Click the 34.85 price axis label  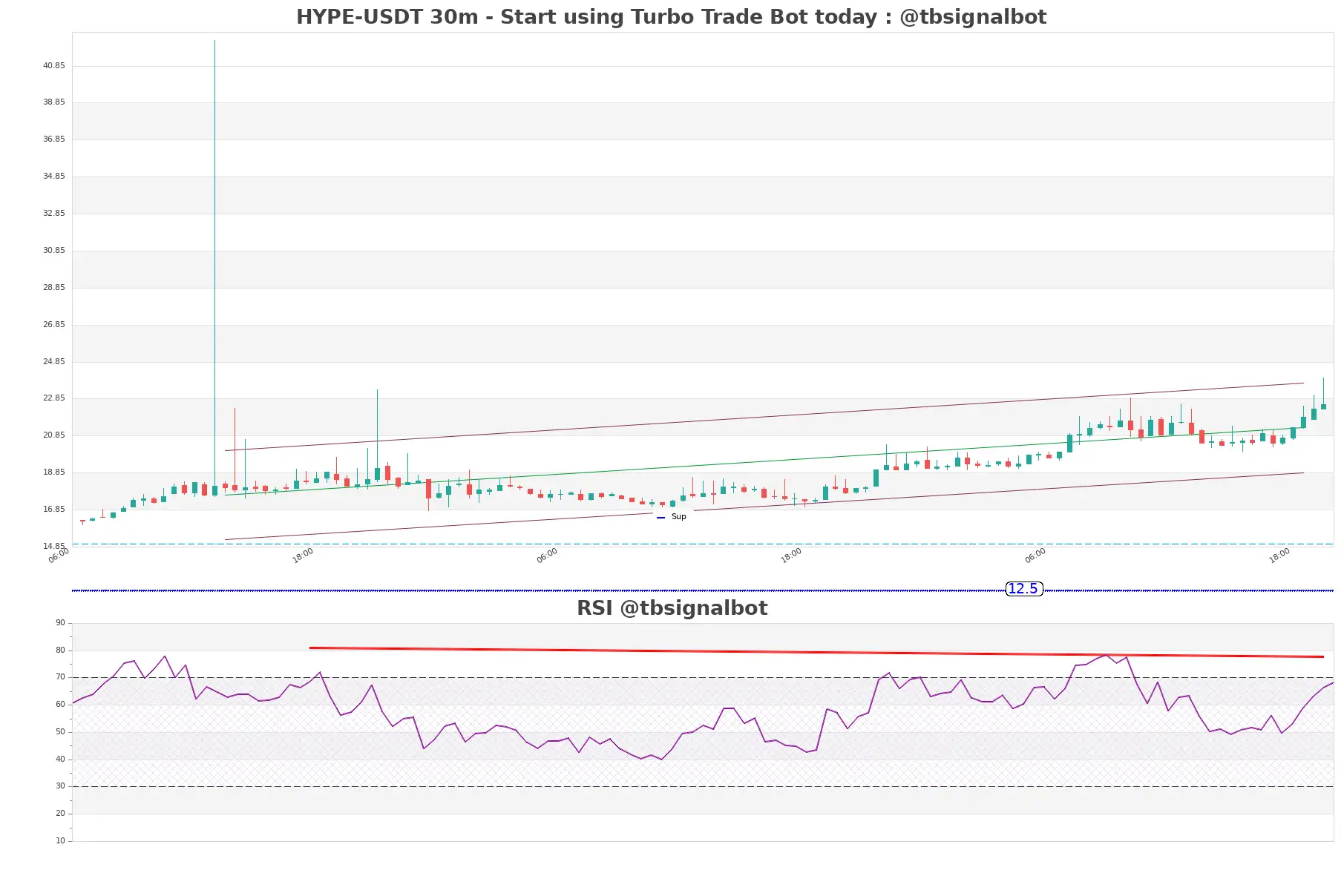point(53,177)
